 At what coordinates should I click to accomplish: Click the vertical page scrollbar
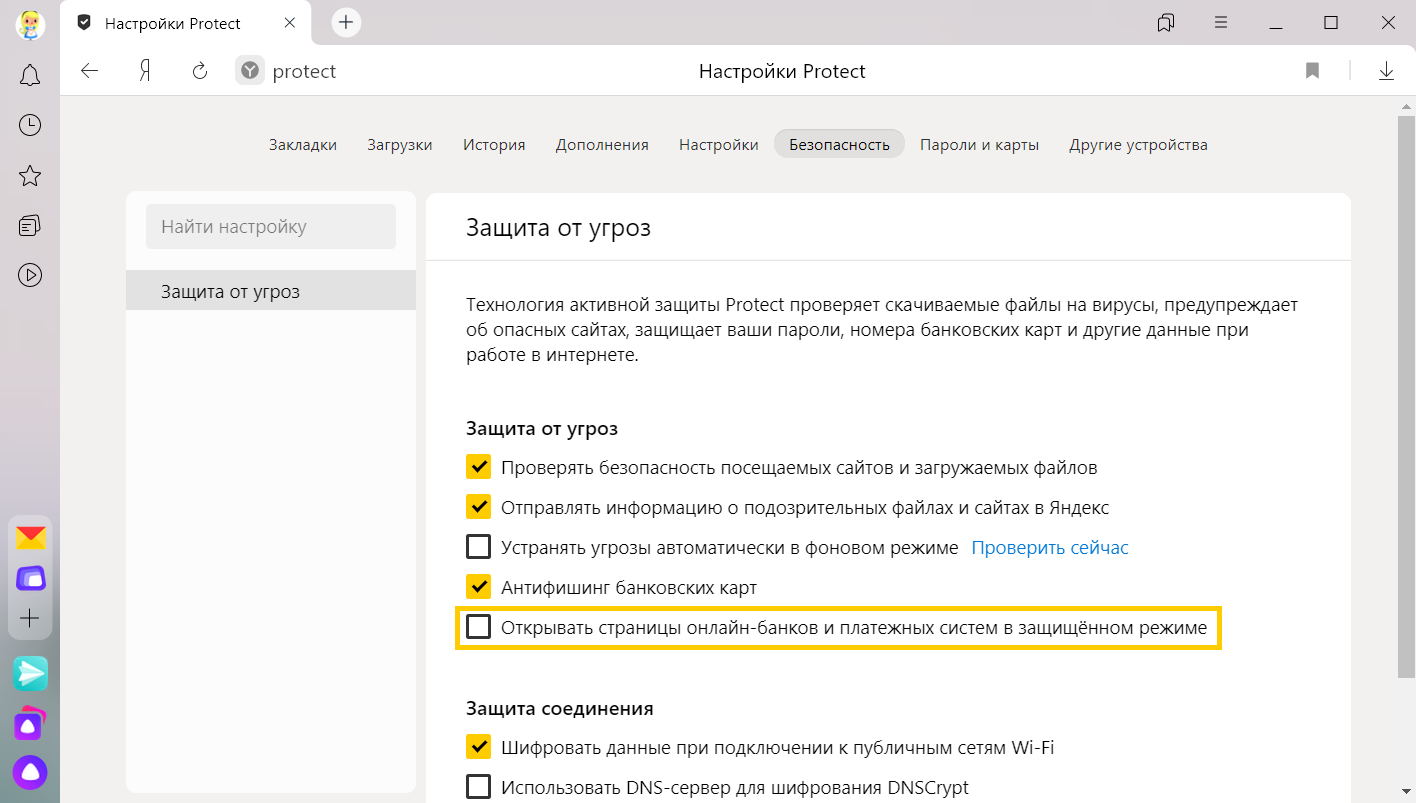pyautogui.click(x=1405, y=397)
